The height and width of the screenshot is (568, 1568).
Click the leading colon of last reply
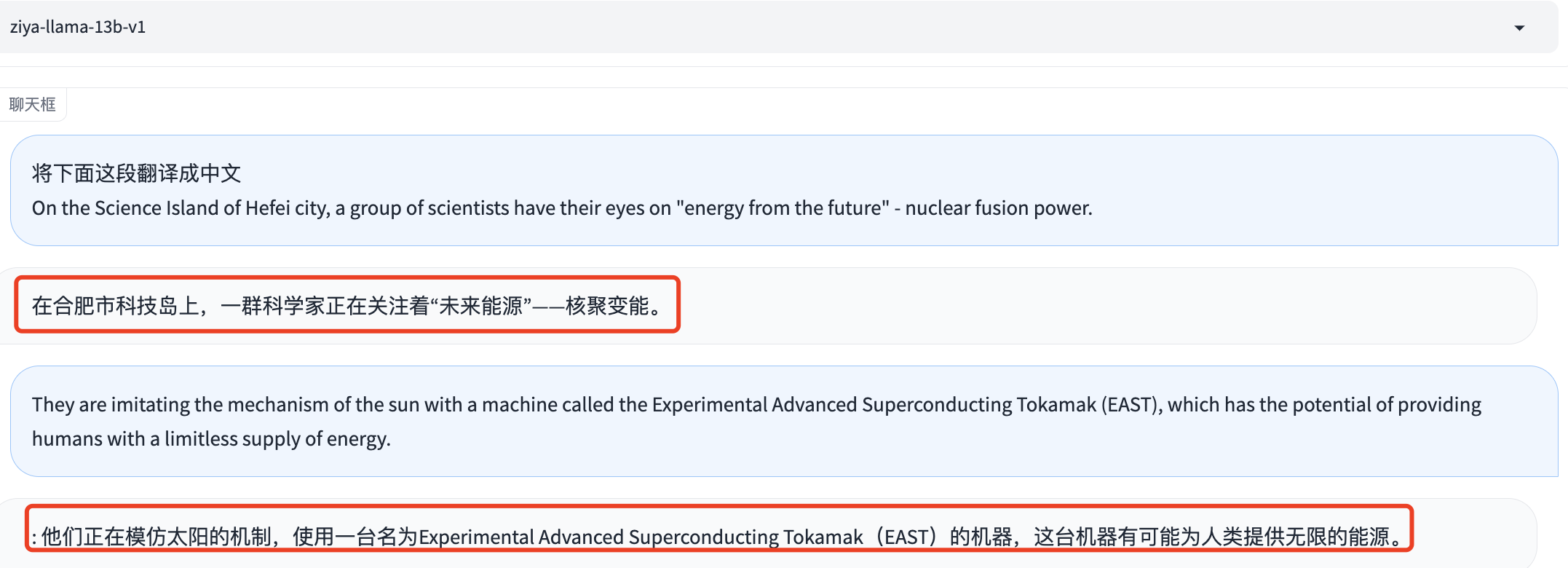tap(34, 538)
